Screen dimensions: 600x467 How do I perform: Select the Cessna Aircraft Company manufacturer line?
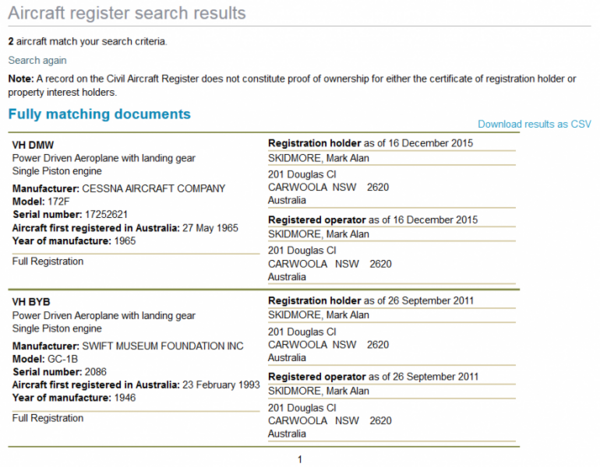(x=118, y=188)
